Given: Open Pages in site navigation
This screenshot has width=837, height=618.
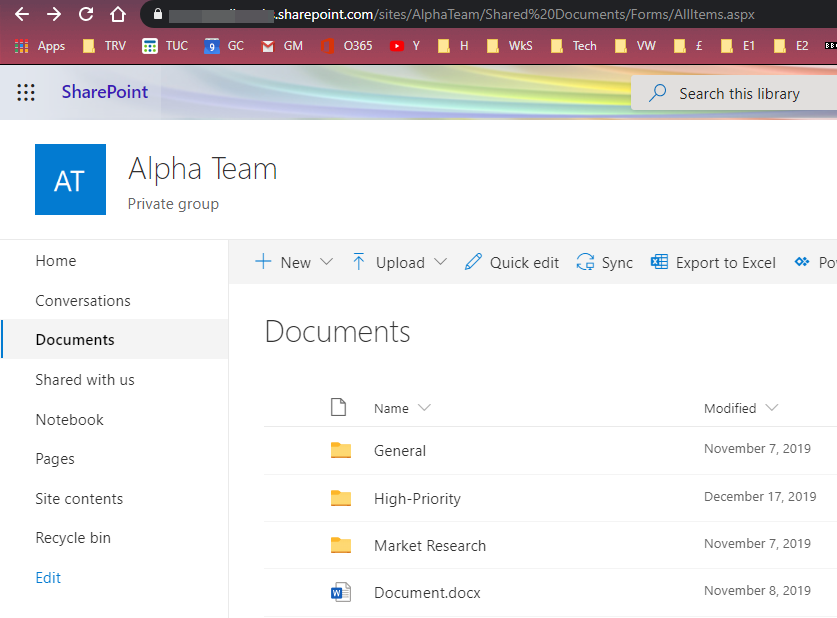Looking at the screenshot, I should 55,459.
